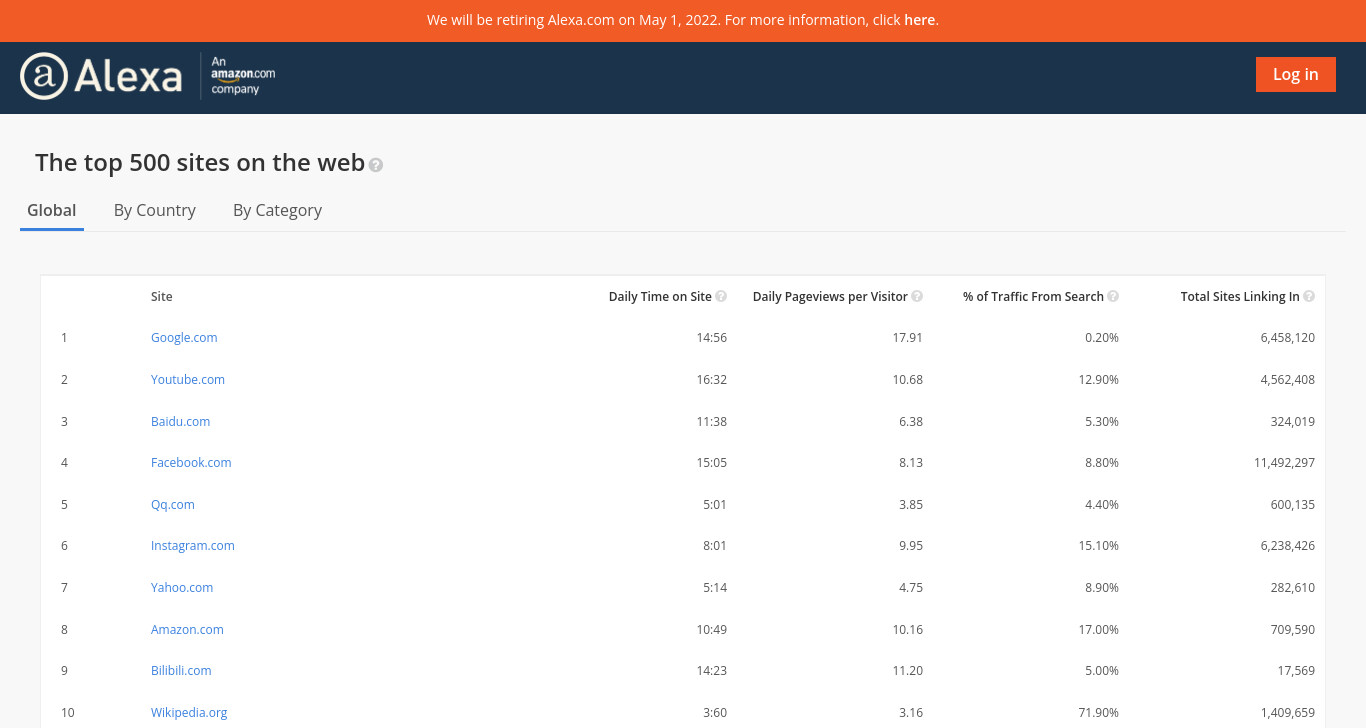The image size is (1366, 728).
Task: Open the Qq.com link
Action: click(x=173, y=505)
